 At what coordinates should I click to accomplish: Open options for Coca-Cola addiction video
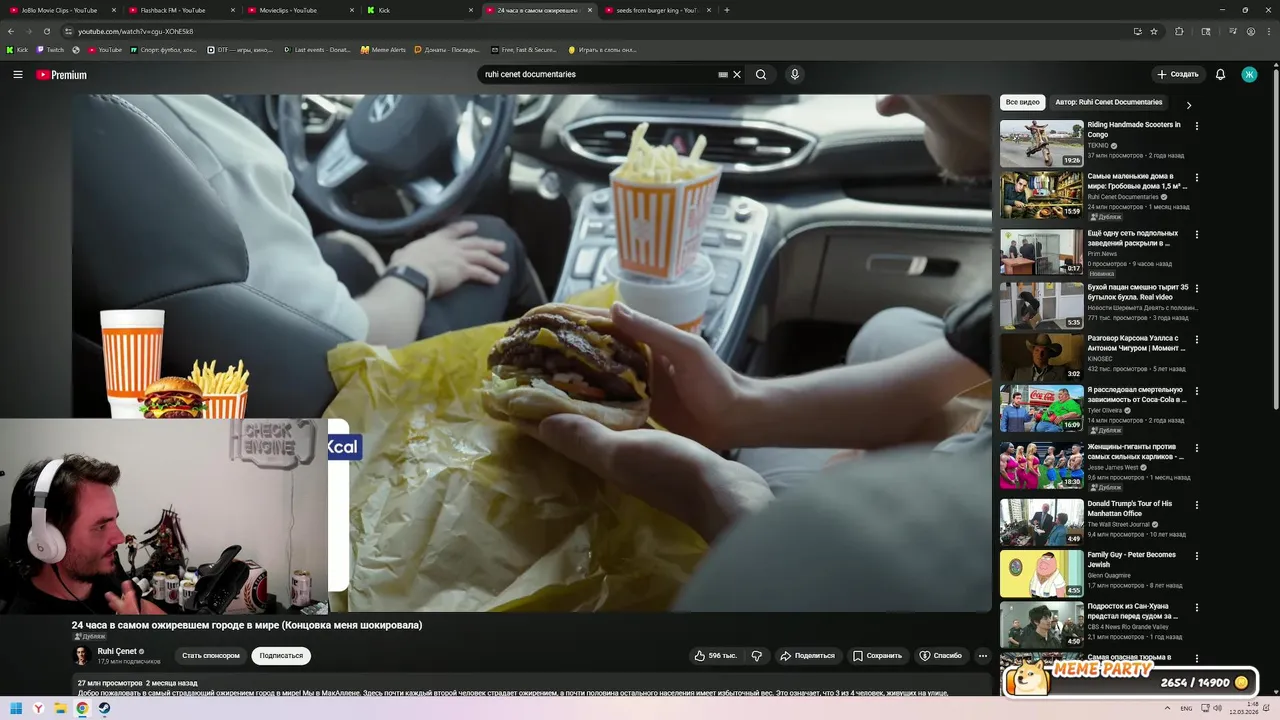click(x=1197, y=391)
